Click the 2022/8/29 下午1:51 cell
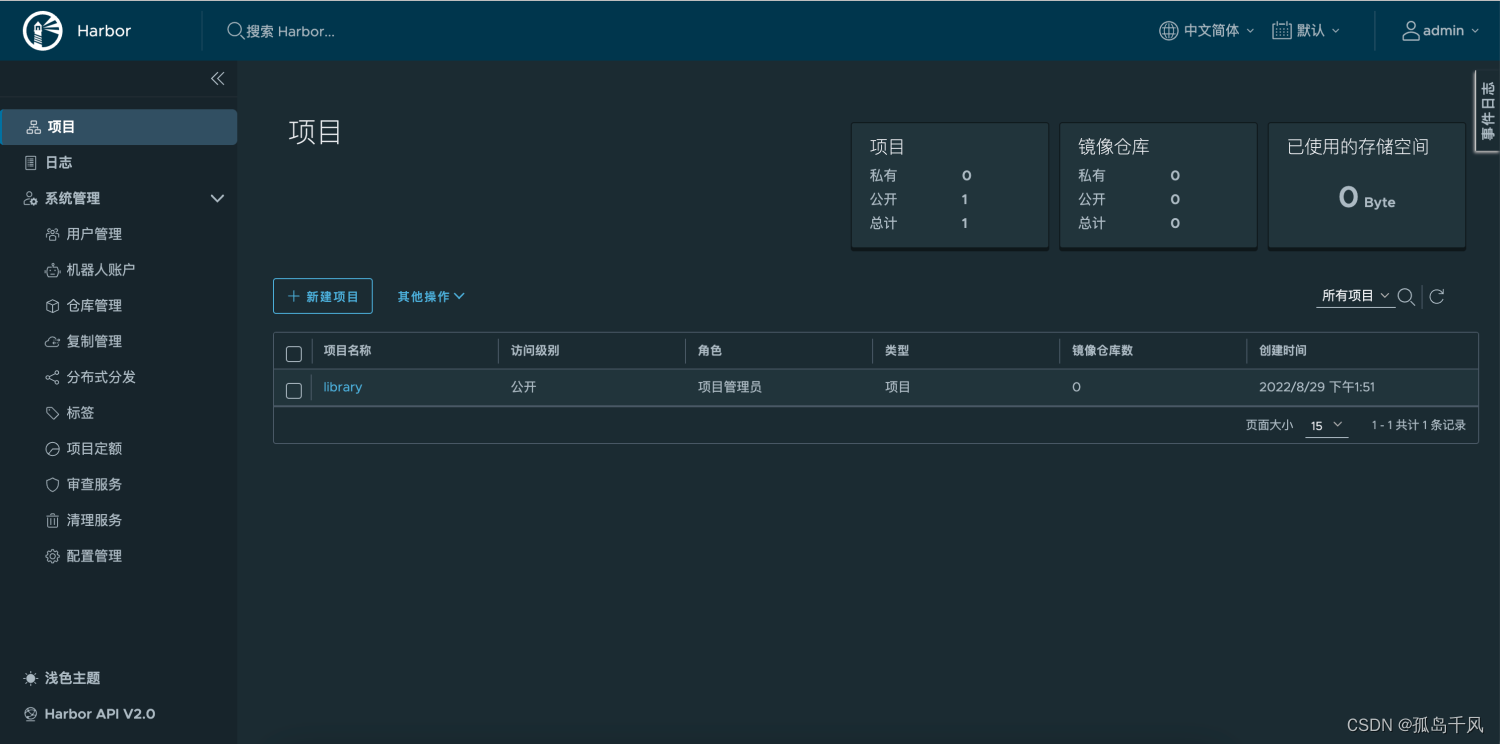The width and height of the screenshot is (1500, 744). (x=1317, y=387)
